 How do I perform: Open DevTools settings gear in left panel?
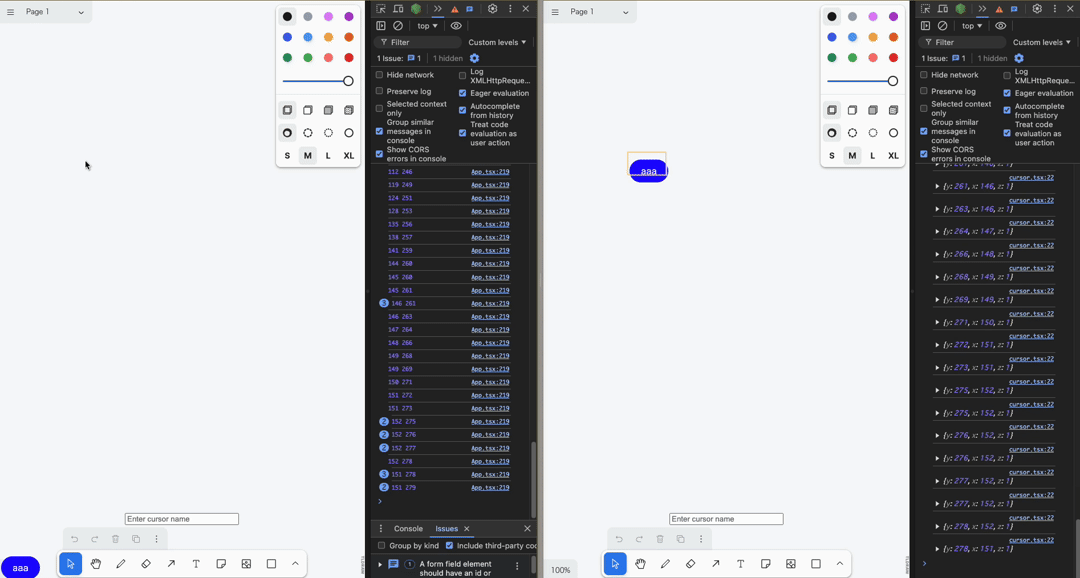click(492, 9)
